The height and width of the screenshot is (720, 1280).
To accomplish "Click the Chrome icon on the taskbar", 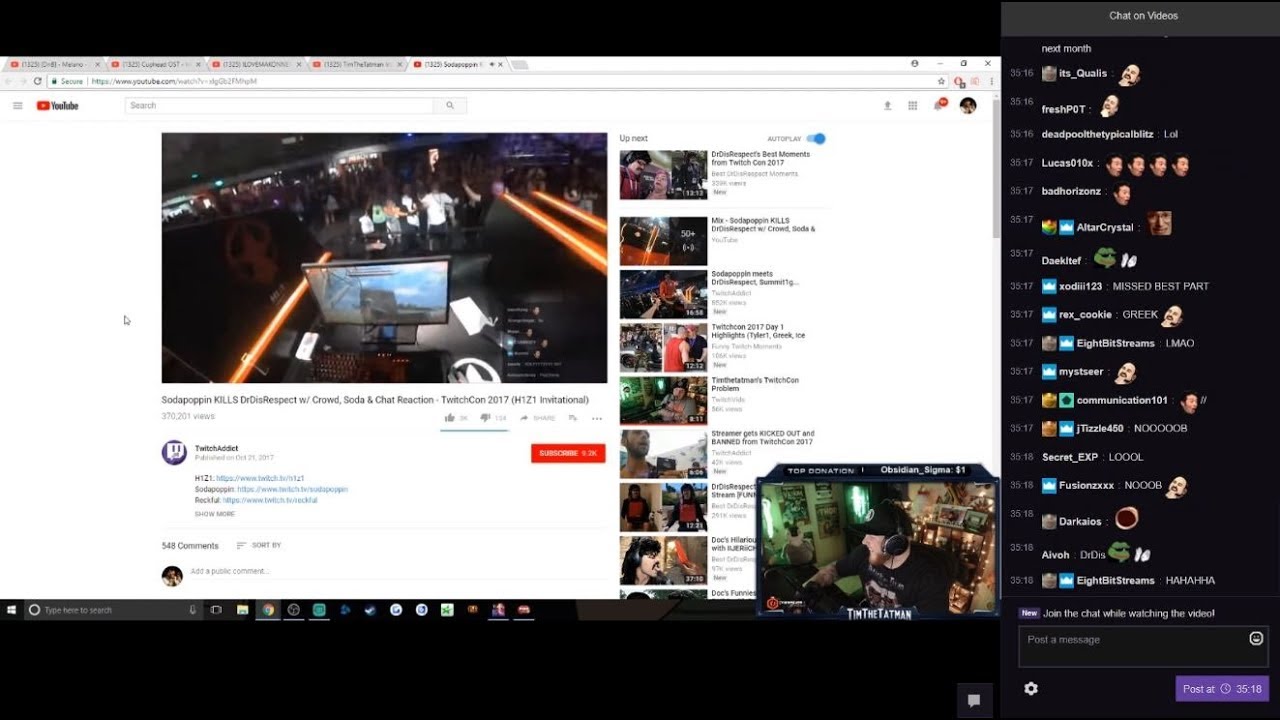I will pos(268,609).
